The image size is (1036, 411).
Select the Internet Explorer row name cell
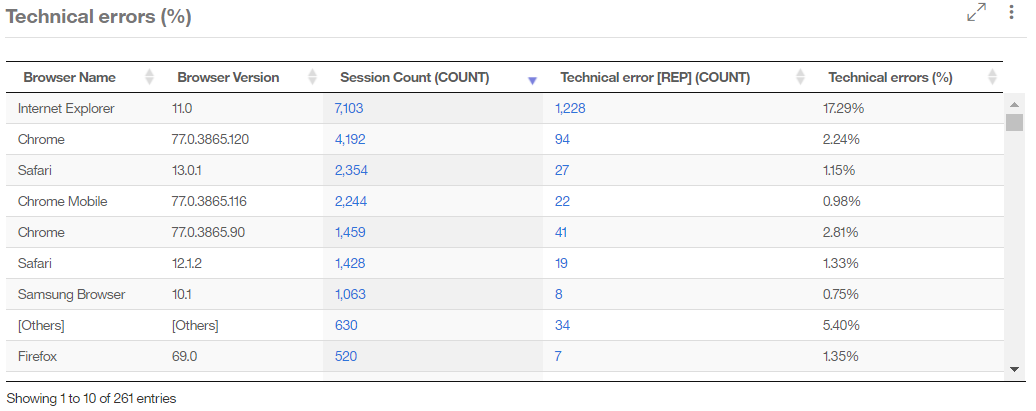(x=66, y=108)
